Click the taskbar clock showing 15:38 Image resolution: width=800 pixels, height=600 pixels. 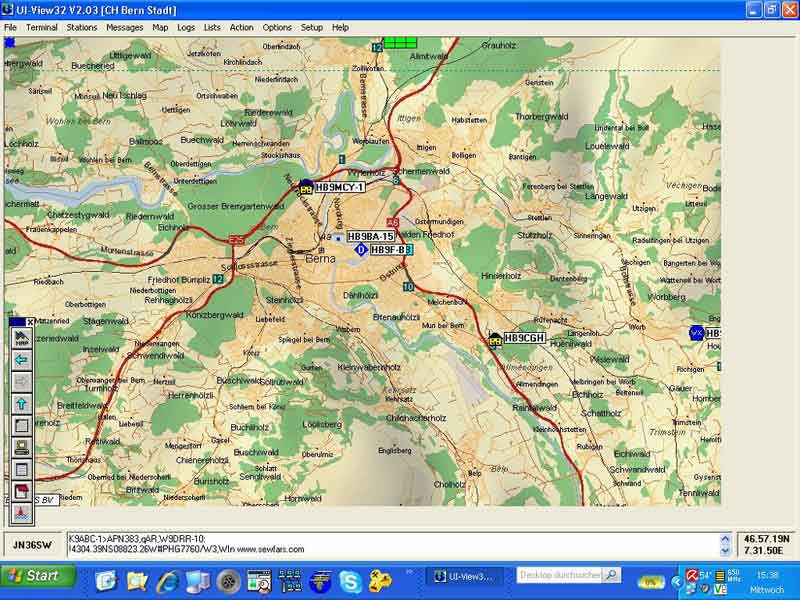(767, 576)
